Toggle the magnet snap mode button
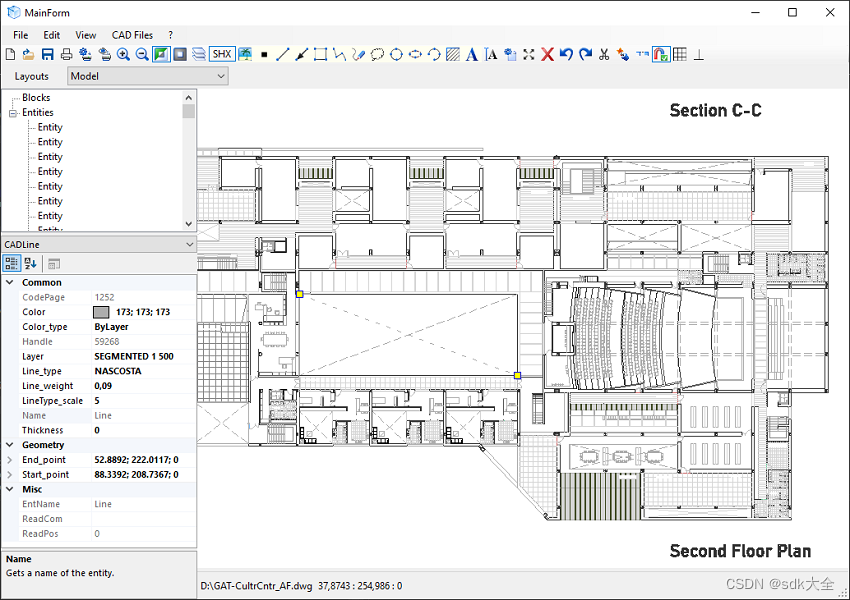This screenshot has height=600, width=850. (661, 54)
